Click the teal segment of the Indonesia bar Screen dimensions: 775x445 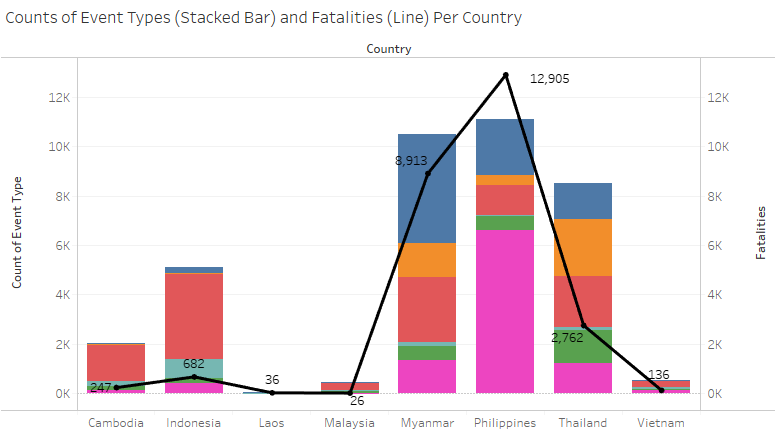point(194,368)
